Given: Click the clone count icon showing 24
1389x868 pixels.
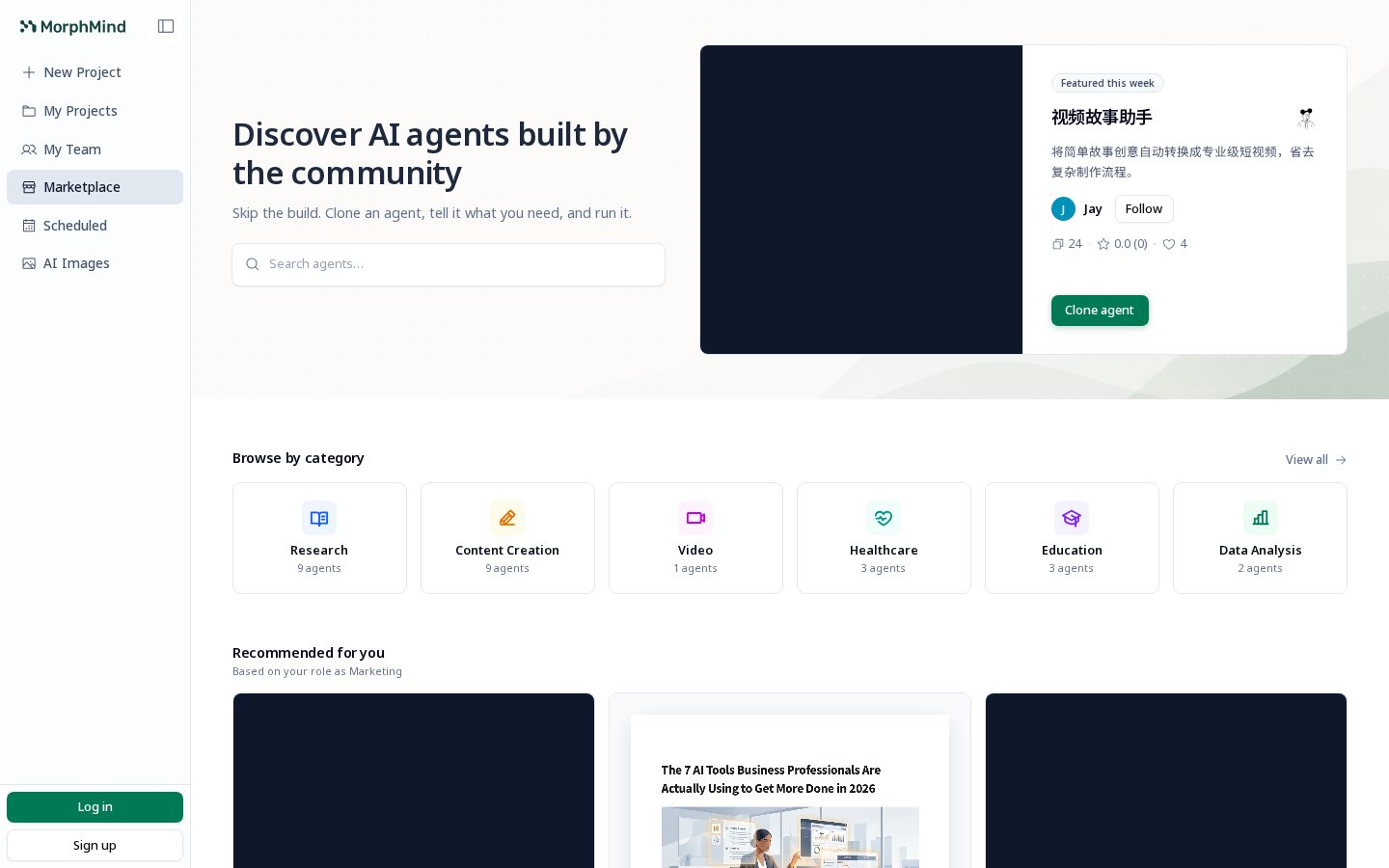Looking at the screenshot, I should coord(1058,244).
